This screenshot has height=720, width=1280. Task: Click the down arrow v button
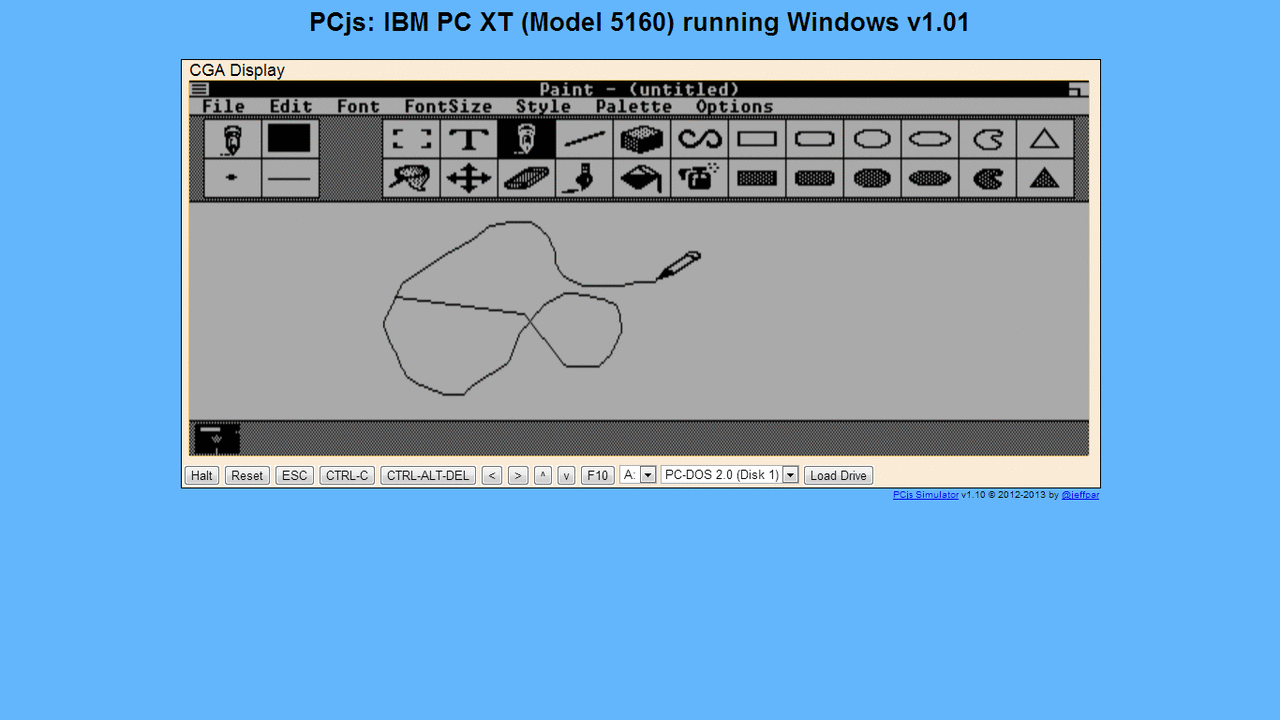pyautogui.click(x=566, y=475)
